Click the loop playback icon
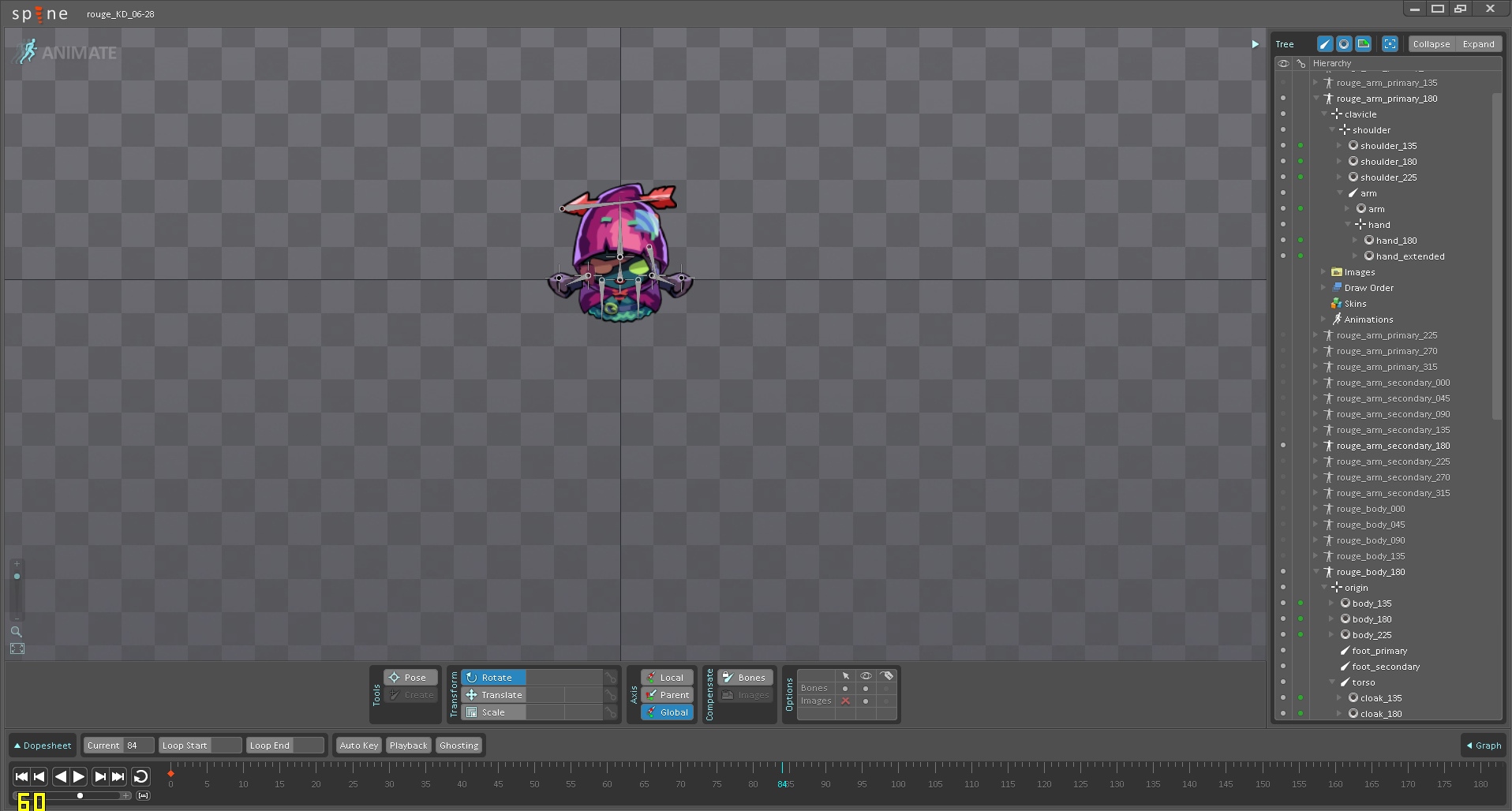Viewport: 1512px width, 811px height. (140, 777)
